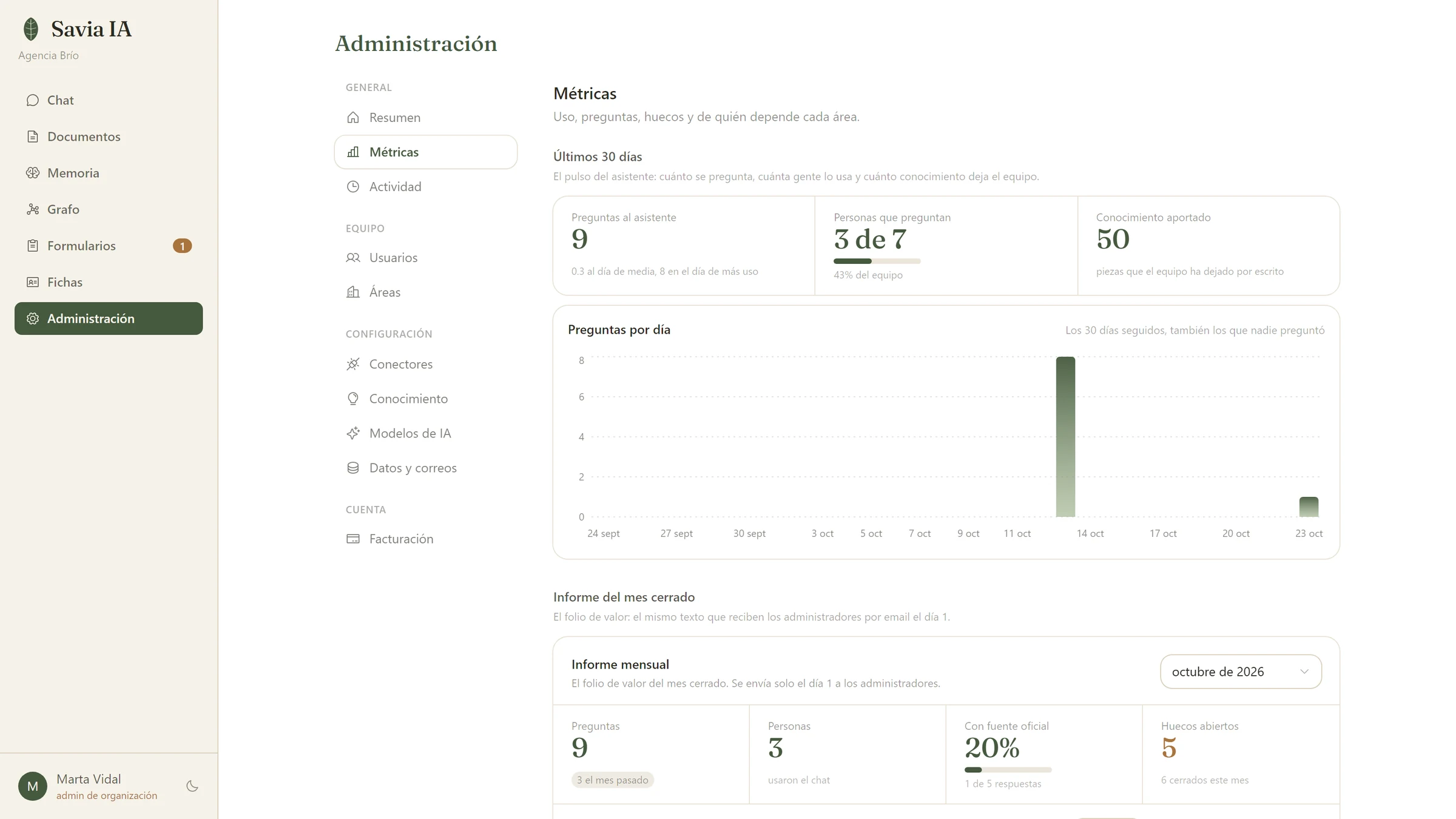The height and width of the screenshot is (819, 1456).
Task: Click the Usuarios people icon
Action: pos(353,257)
